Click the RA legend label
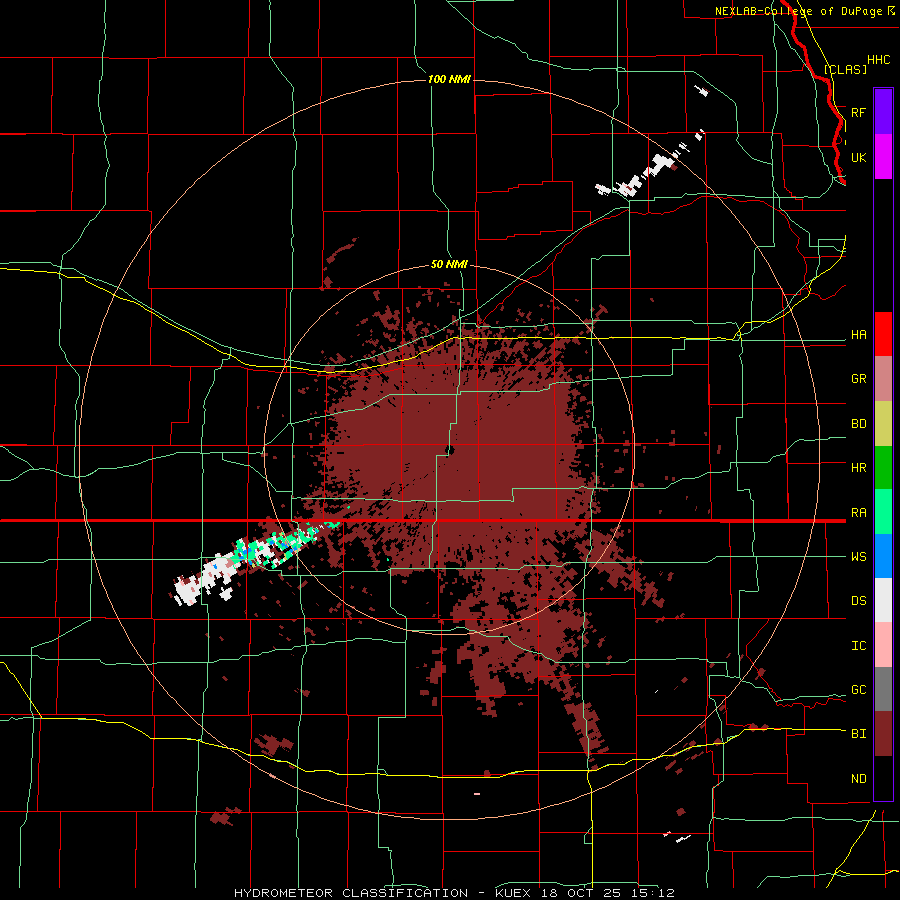900x900 pixels. 858,513
